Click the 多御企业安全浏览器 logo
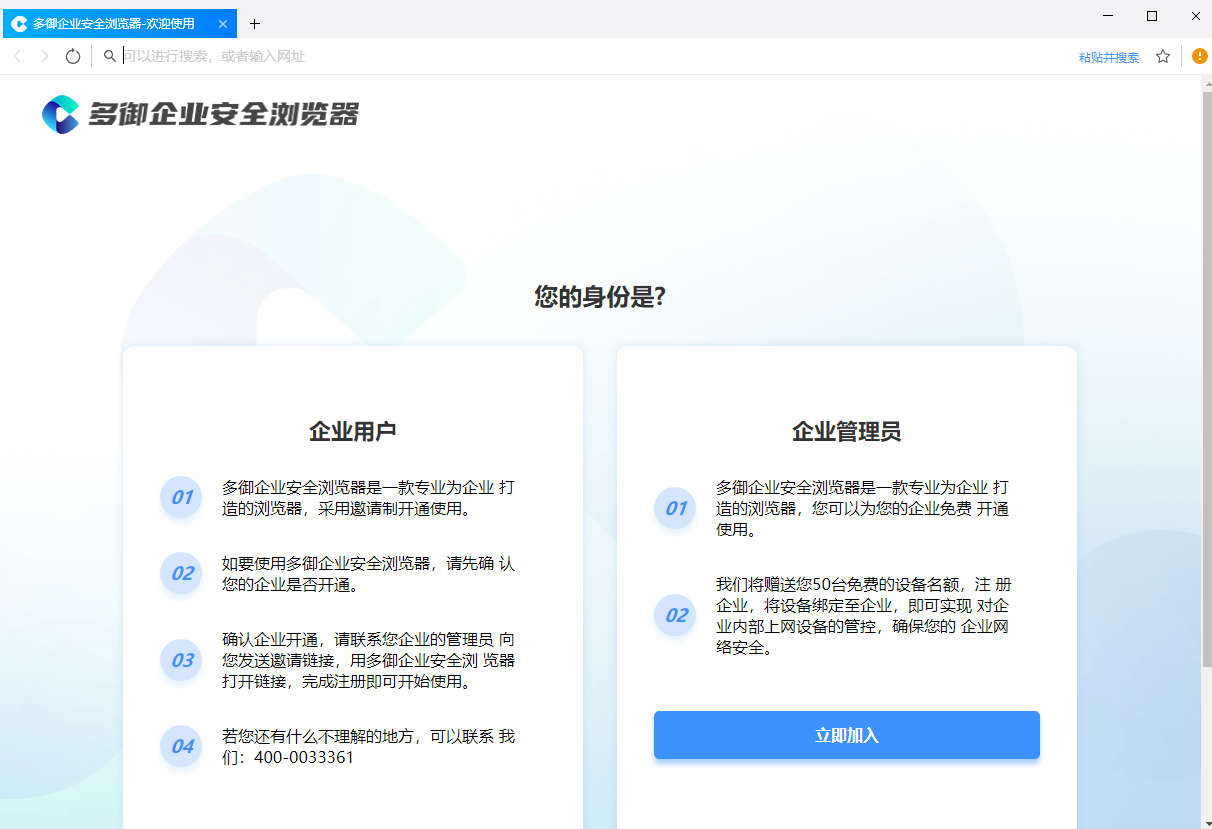Viewport: 1212px width, 829px height. [200, 114]
